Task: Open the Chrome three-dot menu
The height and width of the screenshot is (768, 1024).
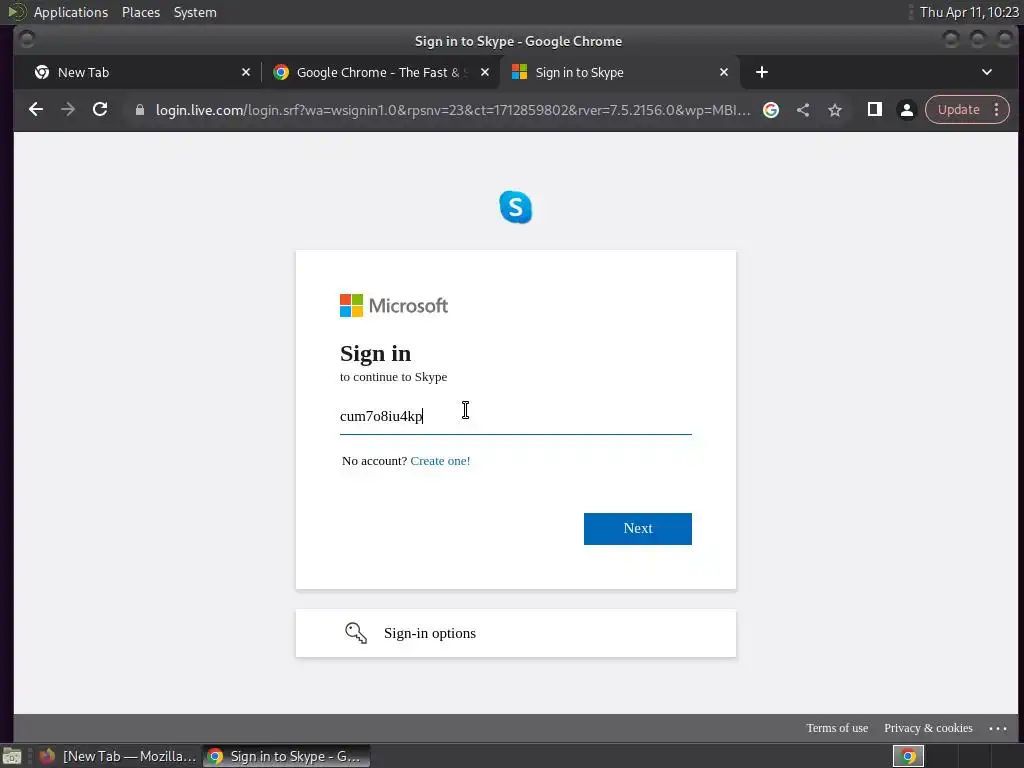Action: coord(997,110)
